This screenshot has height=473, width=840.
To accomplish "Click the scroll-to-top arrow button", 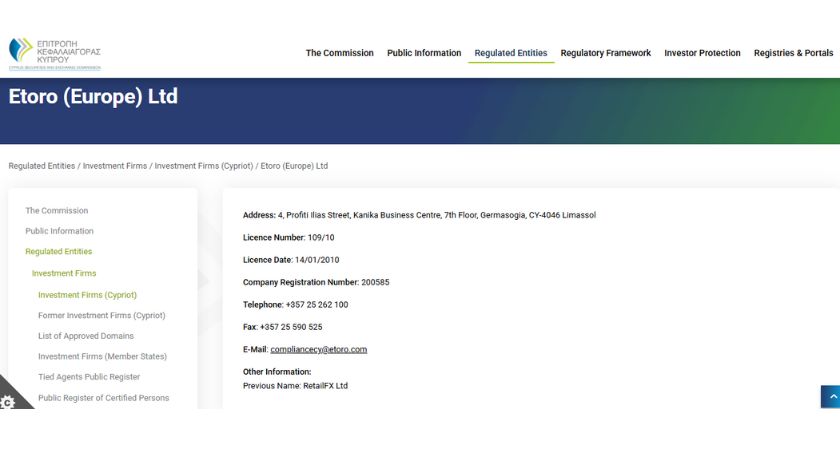I will click(831, 396).
